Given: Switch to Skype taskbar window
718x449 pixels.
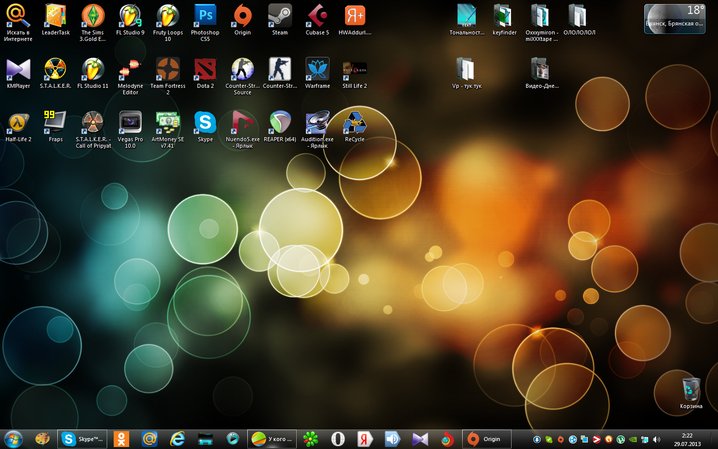Looking at the screenshot, I should 82,439.
